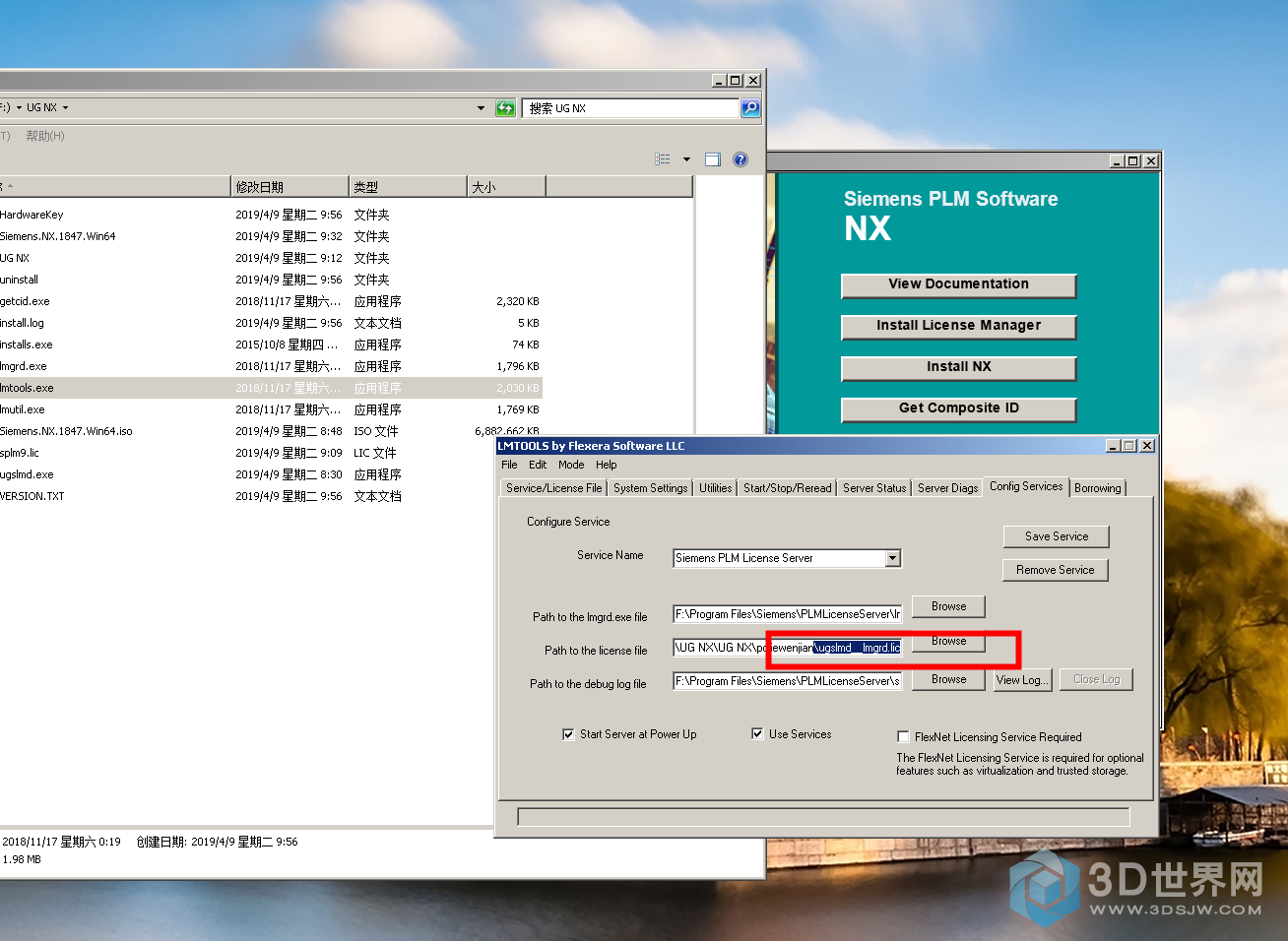
Task: Select the Config Services tab
Action: coord(1026,486)
